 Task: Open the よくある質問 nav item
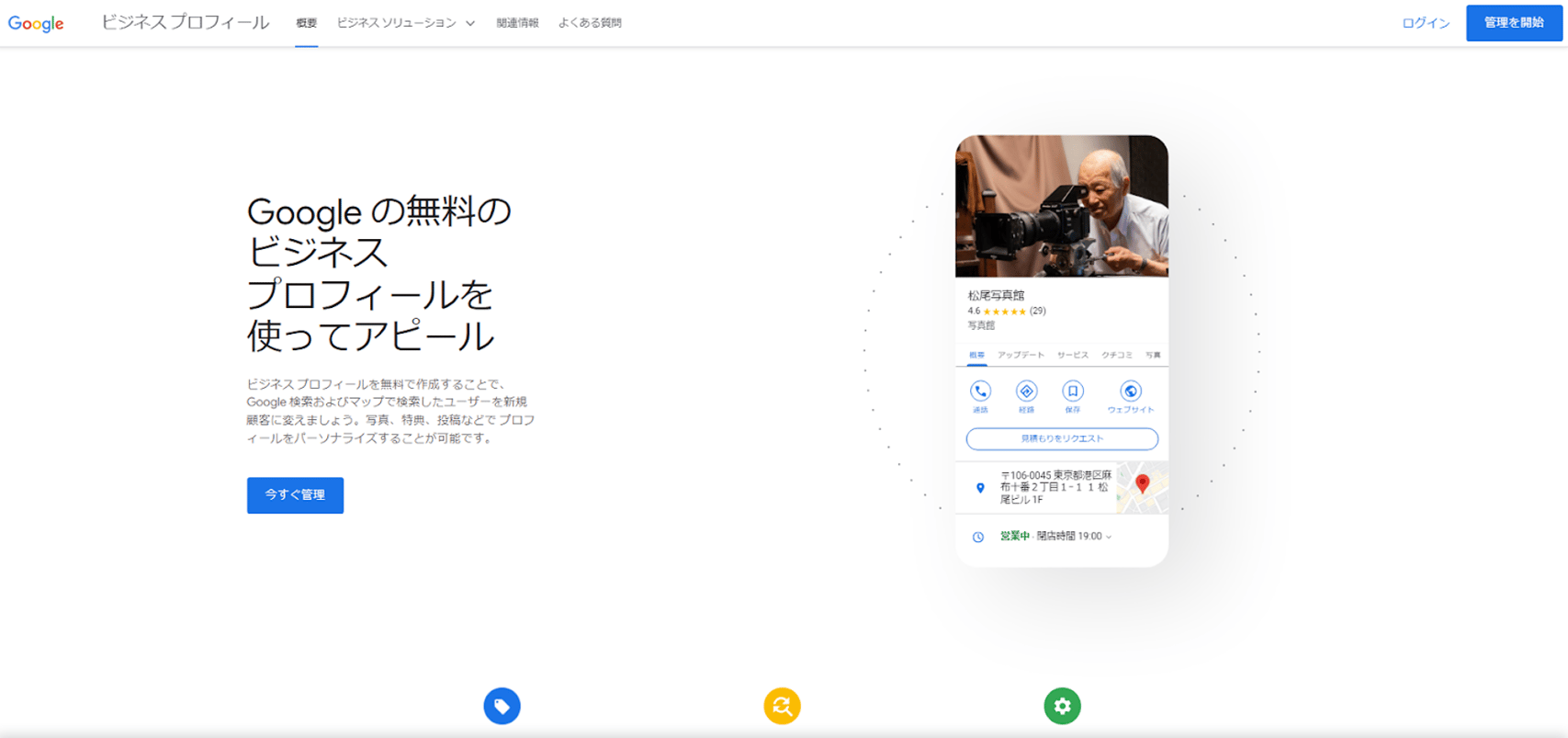tap(590, 23)
